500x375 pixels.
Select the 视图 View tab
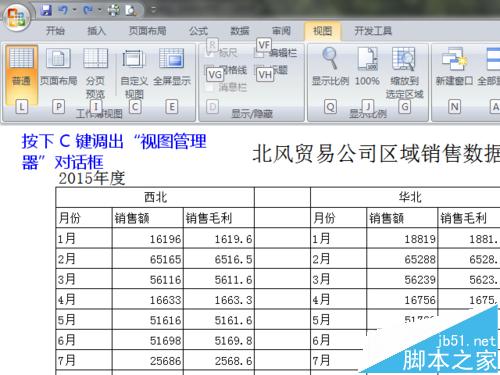point(322,31)
